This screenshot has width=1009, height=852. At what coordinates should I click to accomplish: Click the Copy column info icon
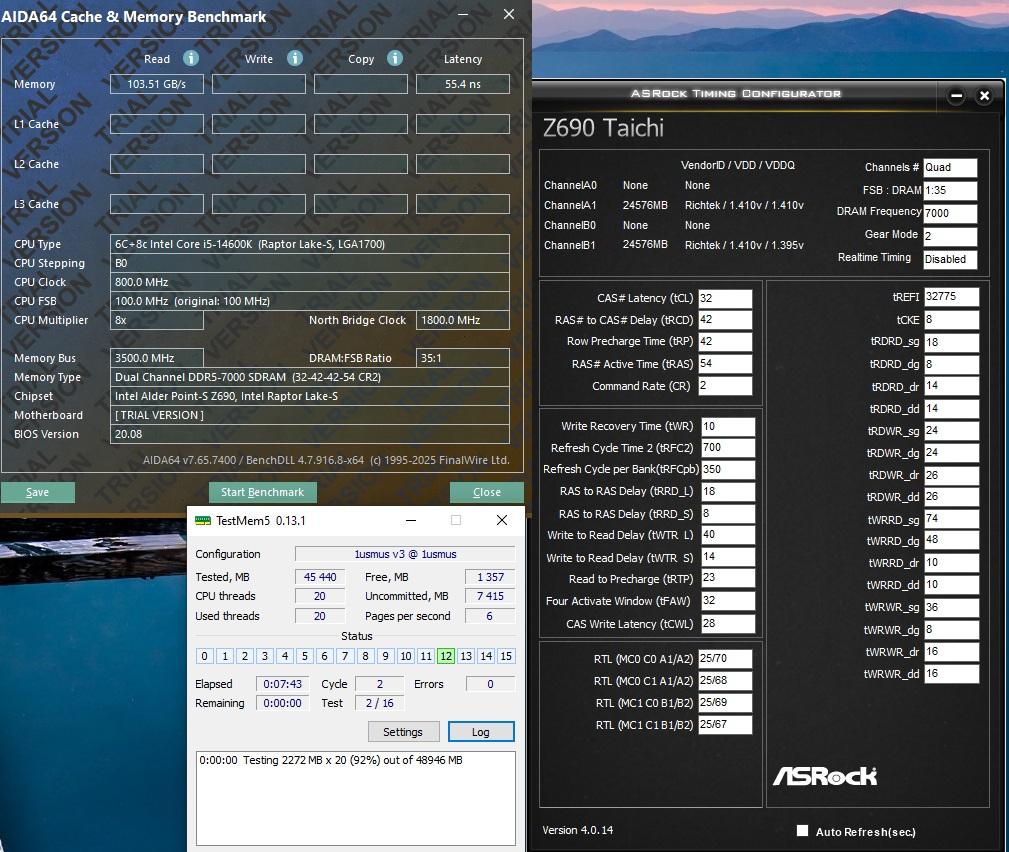pos(394,59)
